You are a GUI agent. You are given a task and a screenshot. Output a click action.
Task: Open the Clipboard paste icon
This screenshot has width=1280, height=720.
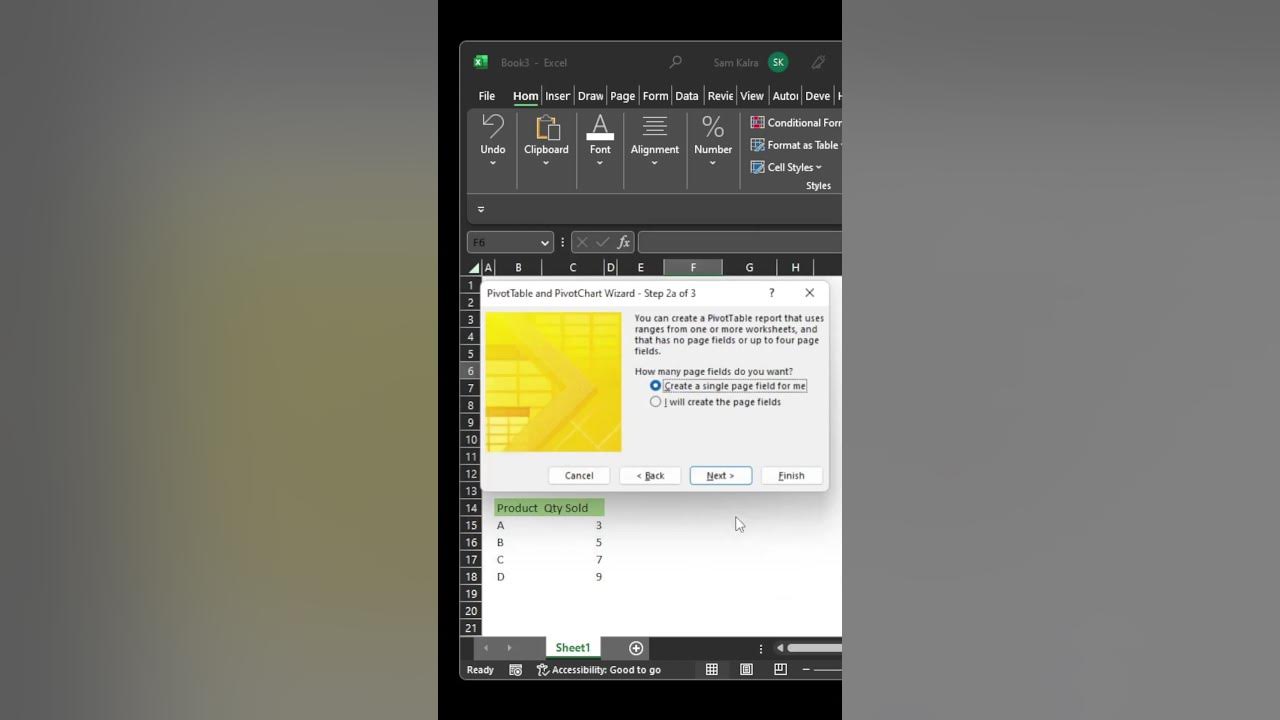click(547, 127)
